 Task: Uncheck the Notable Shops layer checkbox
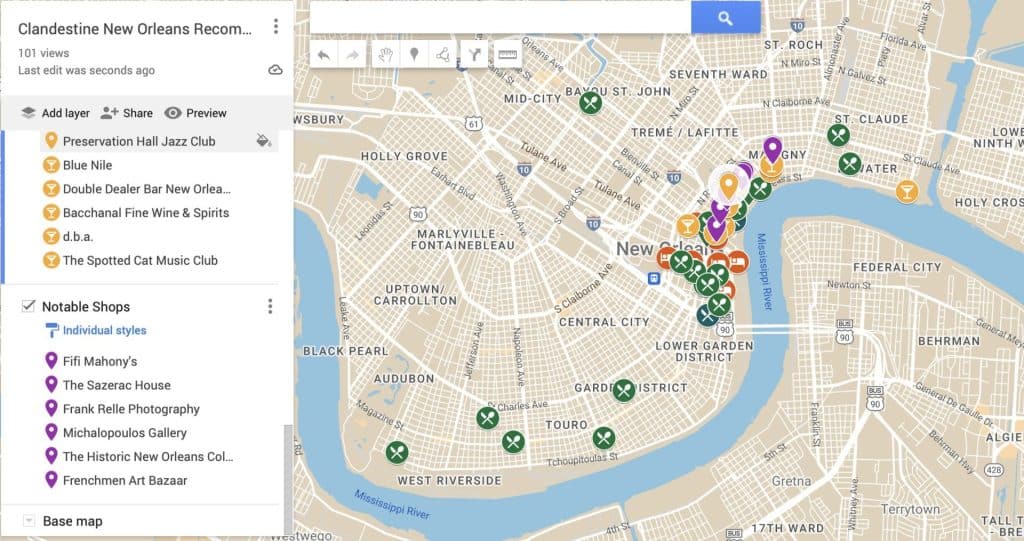(x=28, y=306)
